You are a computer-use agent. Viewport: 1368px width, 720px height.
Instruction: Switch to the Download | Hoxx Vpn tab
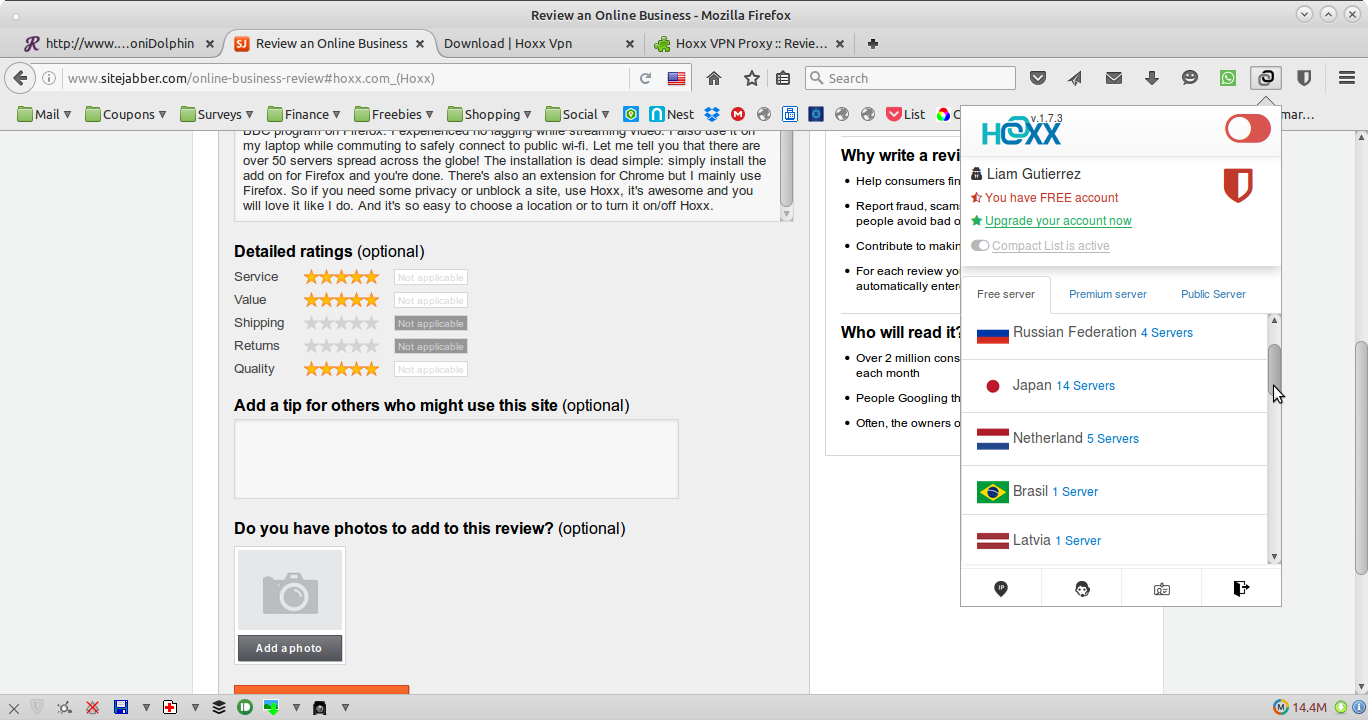click(538, 44)
